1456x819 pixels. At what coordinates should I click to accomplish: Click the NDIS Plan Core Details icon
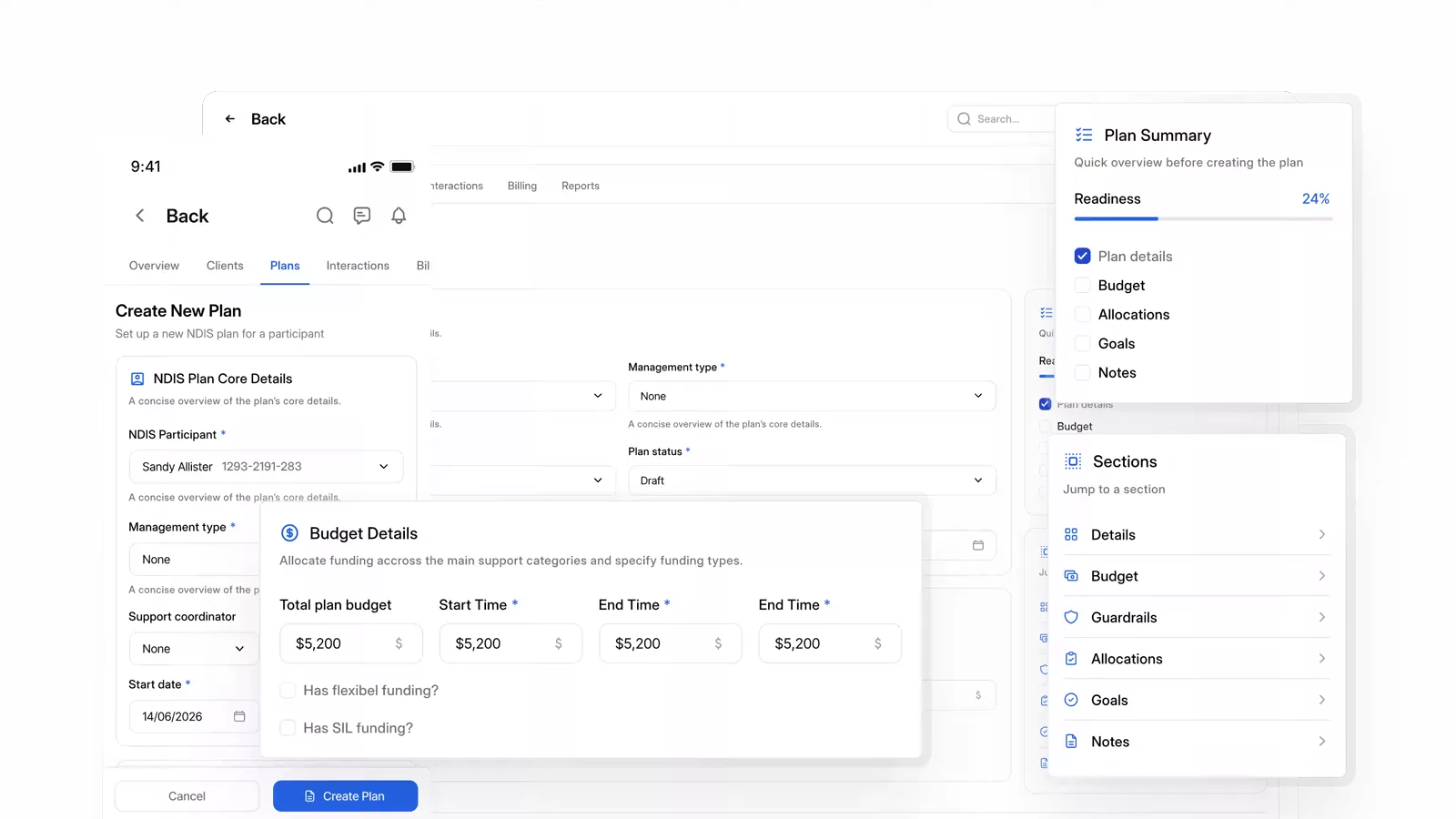(137, 379)
